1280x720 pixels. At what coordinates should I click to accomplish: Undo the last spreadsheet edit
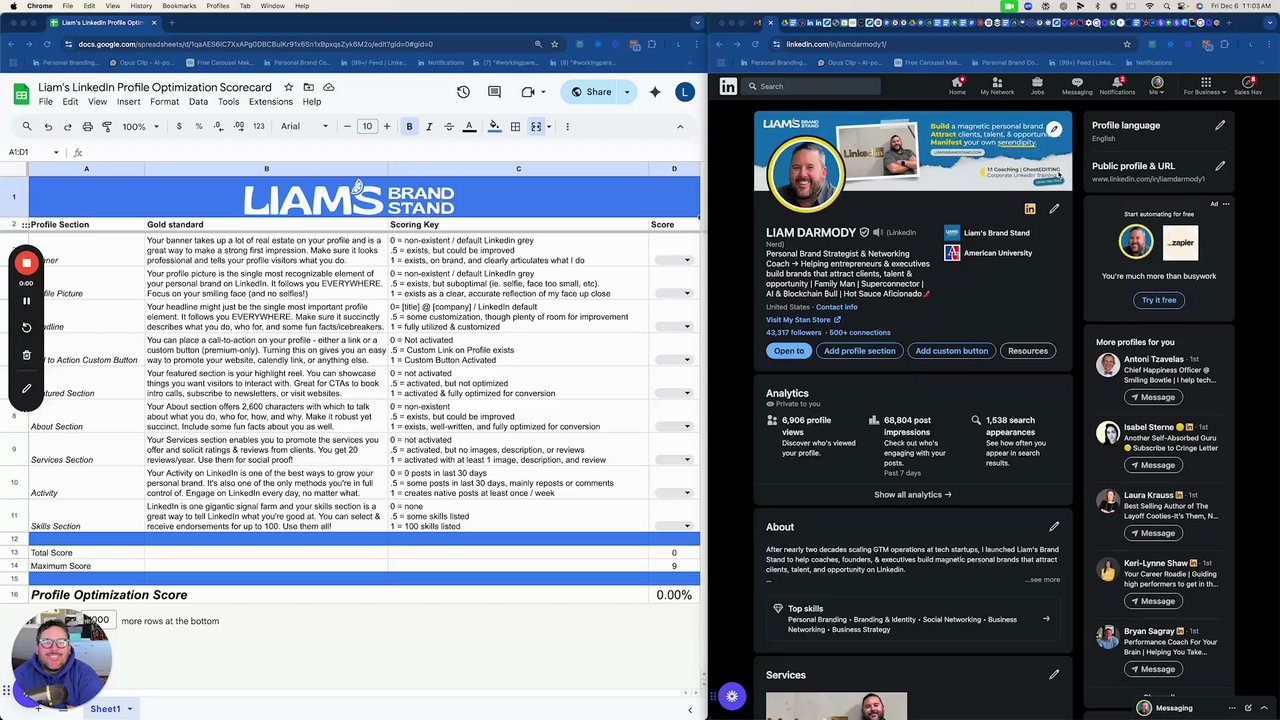(48, 127)
